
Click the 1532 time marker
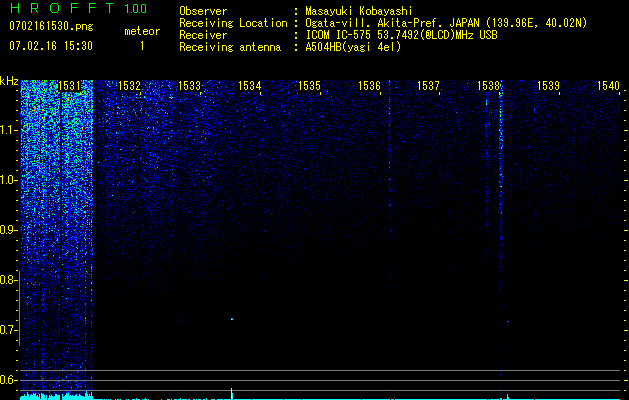coord(130,85)
